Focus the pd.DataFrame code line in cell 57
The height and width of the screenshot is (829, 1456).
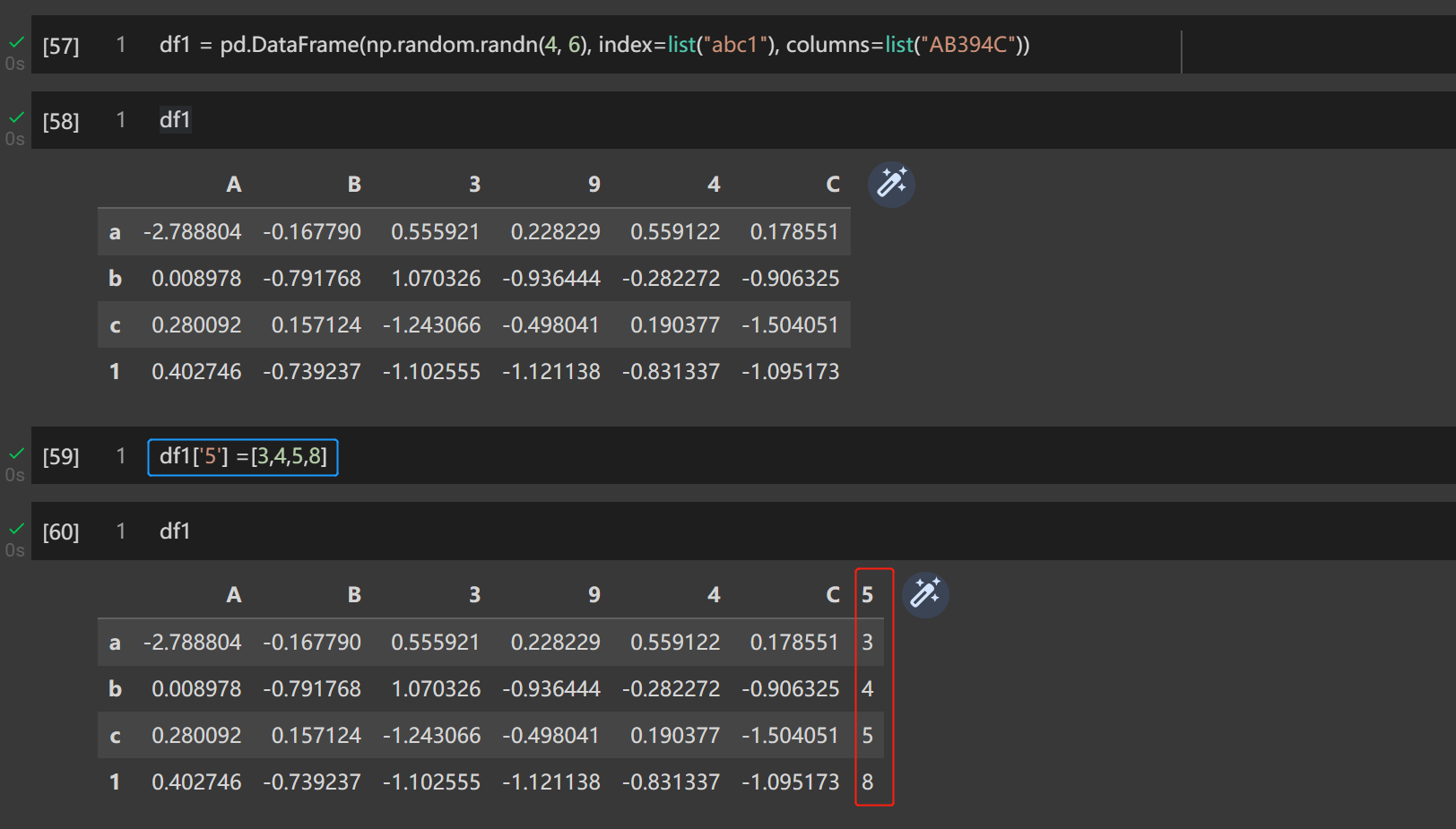click(x=594, y=45)
